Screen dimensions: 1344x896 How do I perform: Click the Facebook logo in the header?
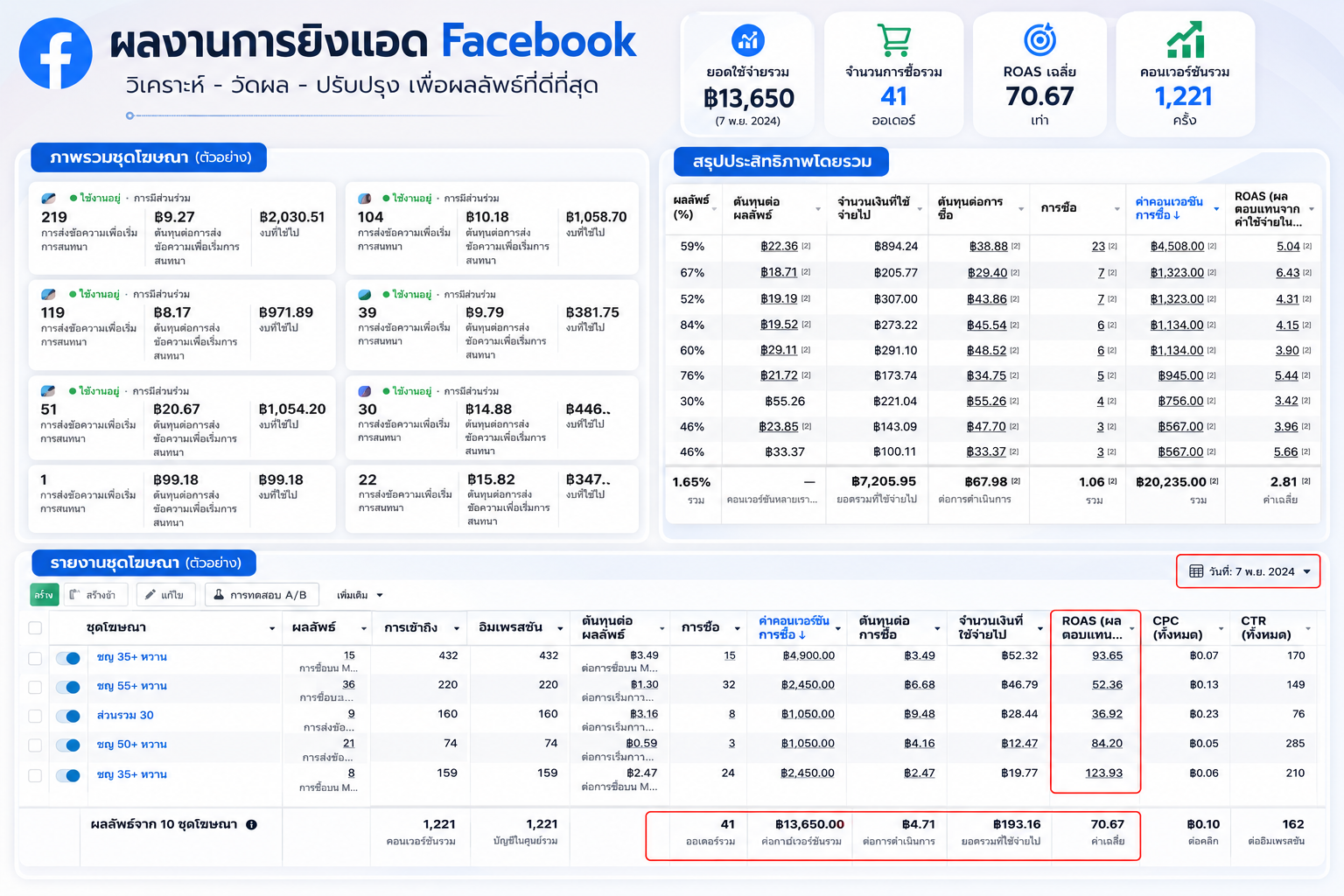[x=55, y=53]
